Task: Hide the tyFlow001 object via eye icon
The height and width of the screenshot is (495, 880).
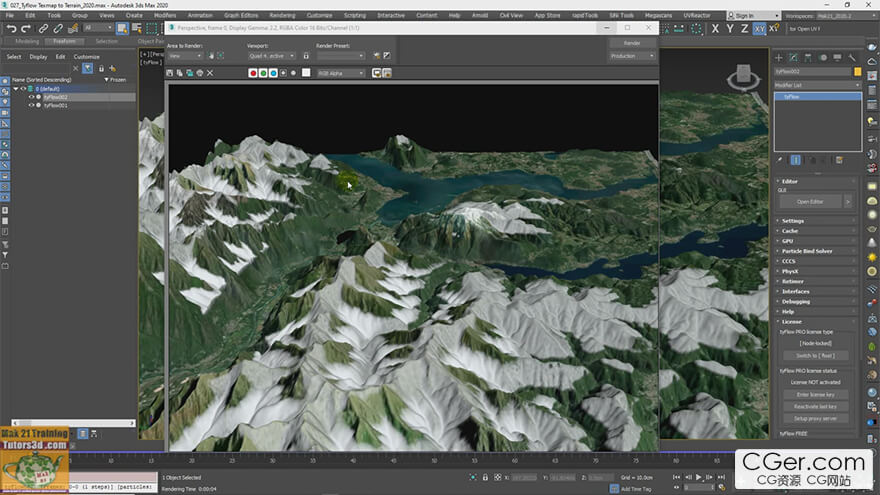Action: point(31,105)
